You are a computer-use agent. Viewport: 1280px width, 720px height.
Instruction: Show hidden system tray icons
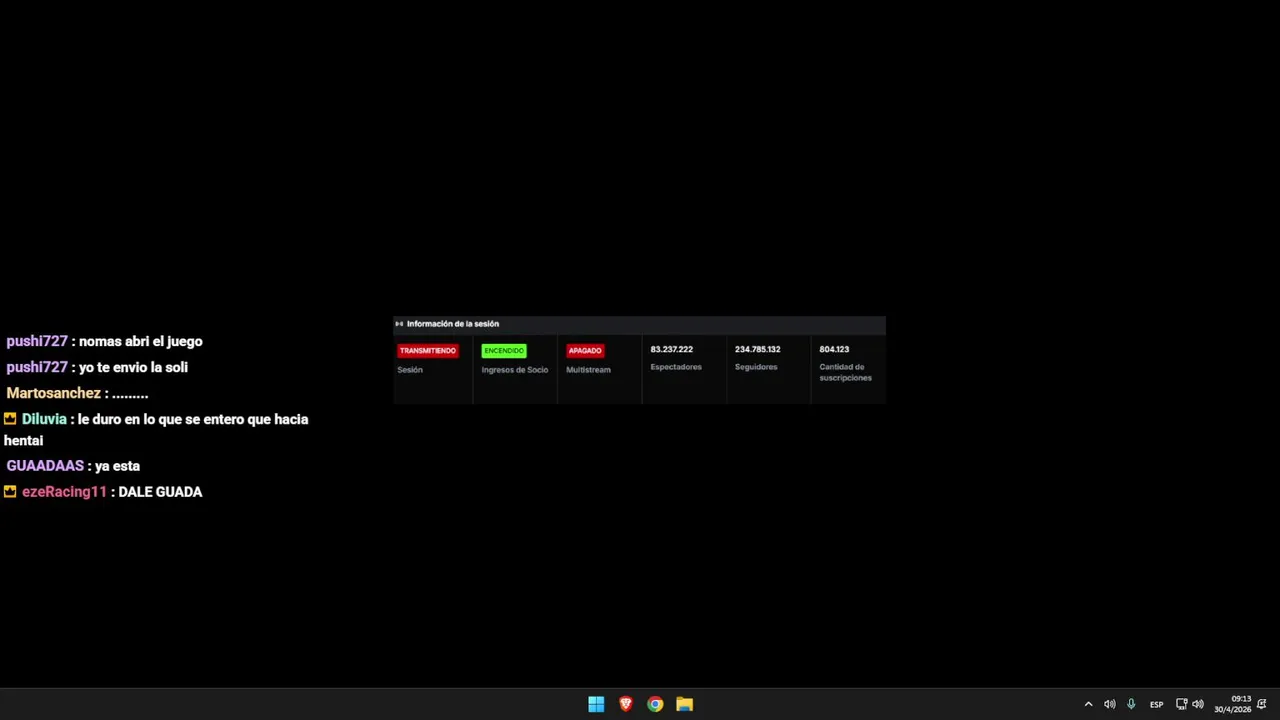[1088, 704]
